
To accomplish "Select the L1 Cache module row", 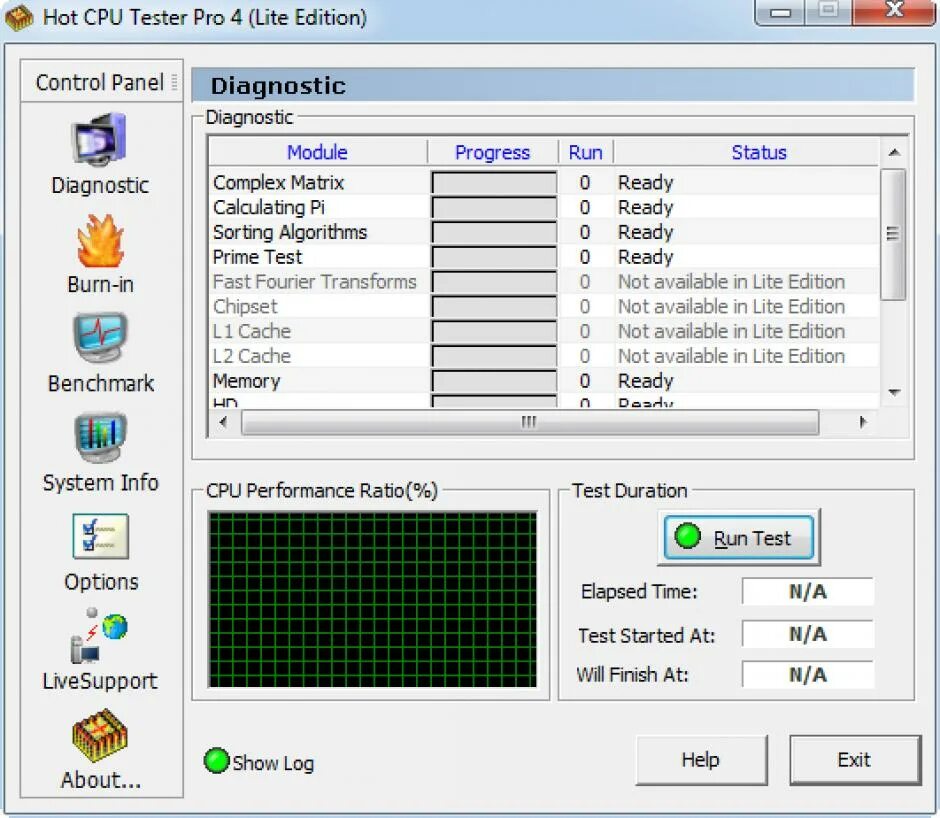I will click(544, 332).
